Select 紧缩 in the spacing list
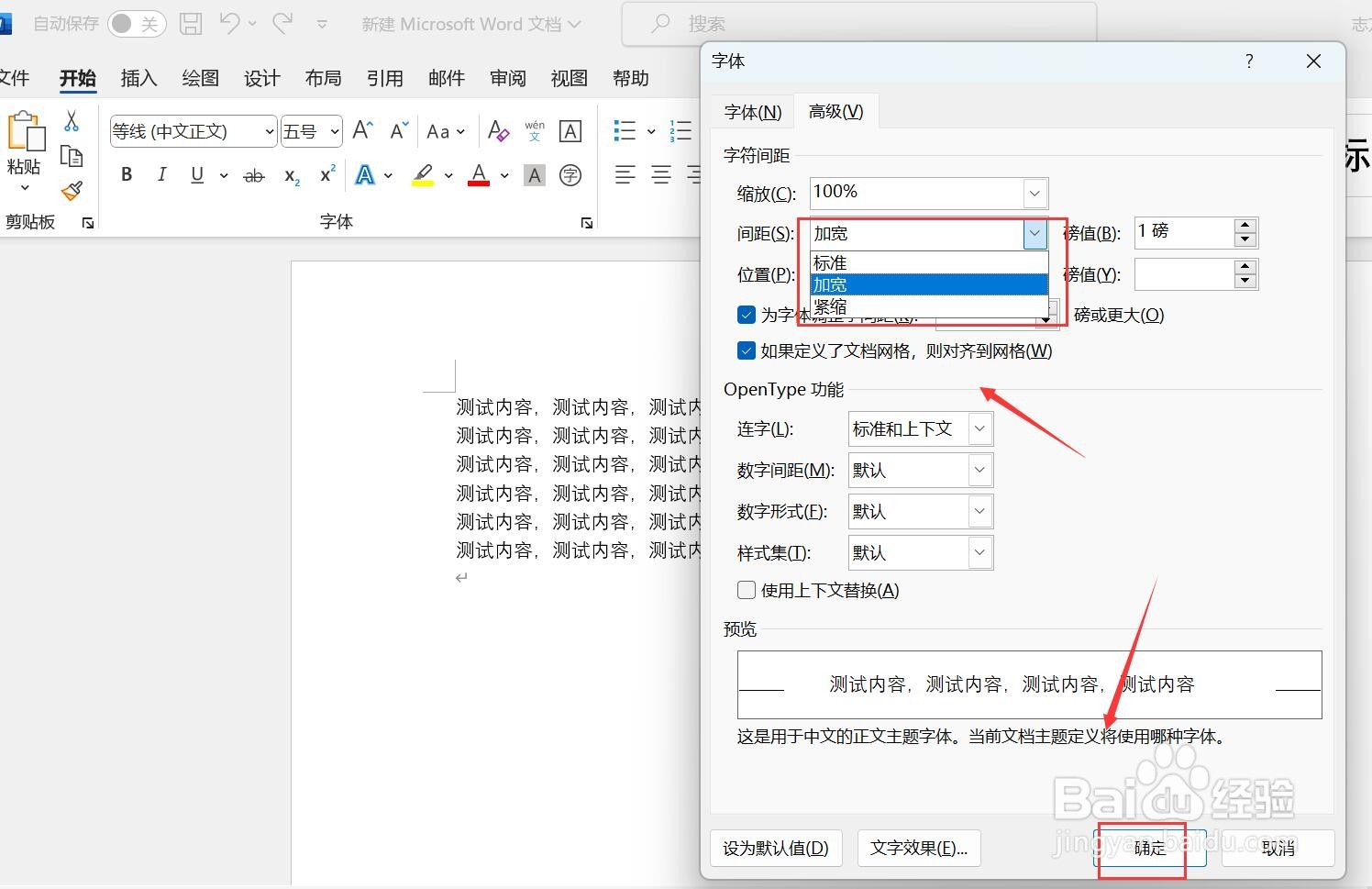This screenshot has width=1372, height=889. (829, 306)
